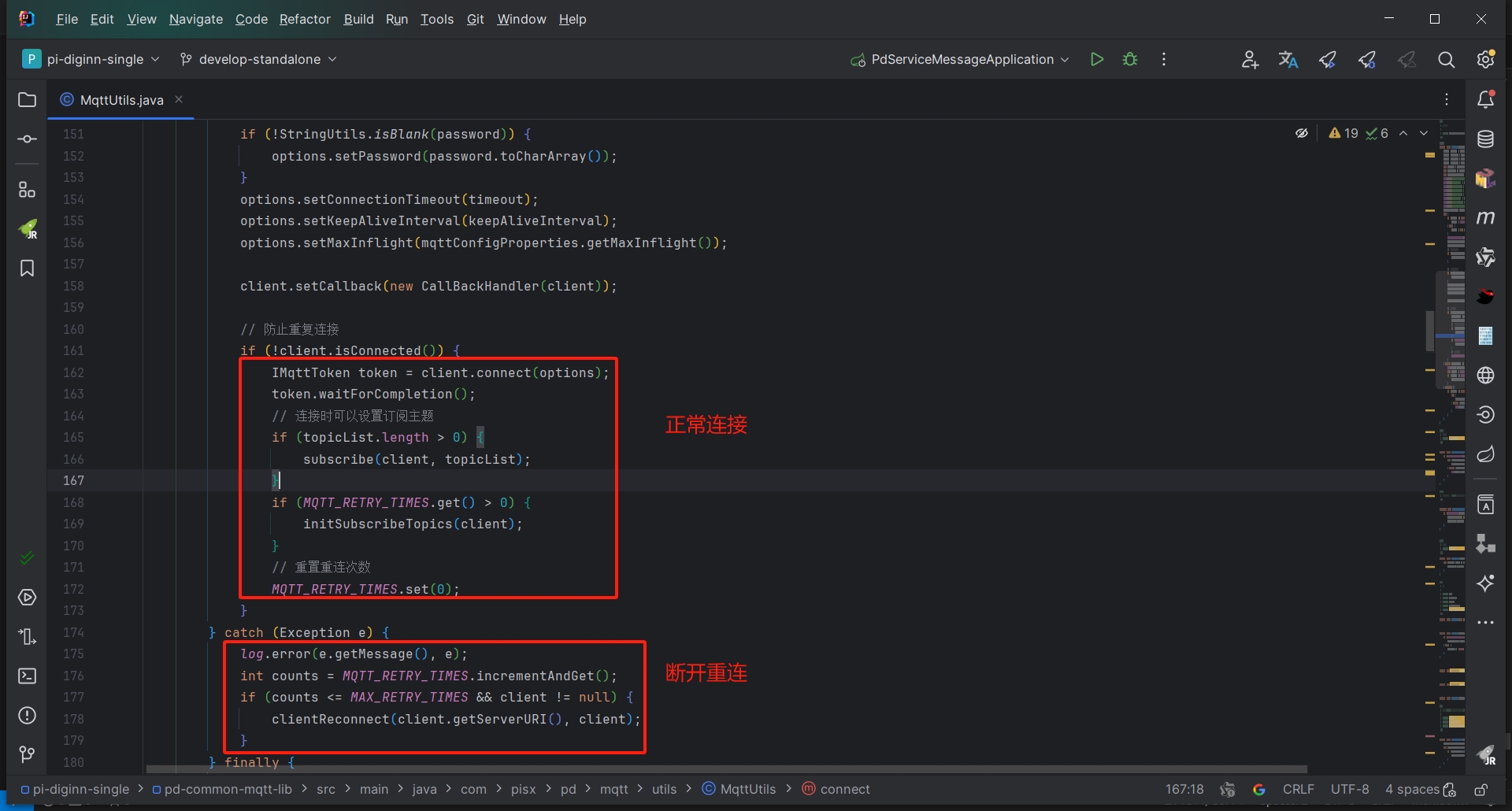Start debugging with the bug icon
The width and height of the screenshot is (1512, 811).
click(x=1130, y=60)
